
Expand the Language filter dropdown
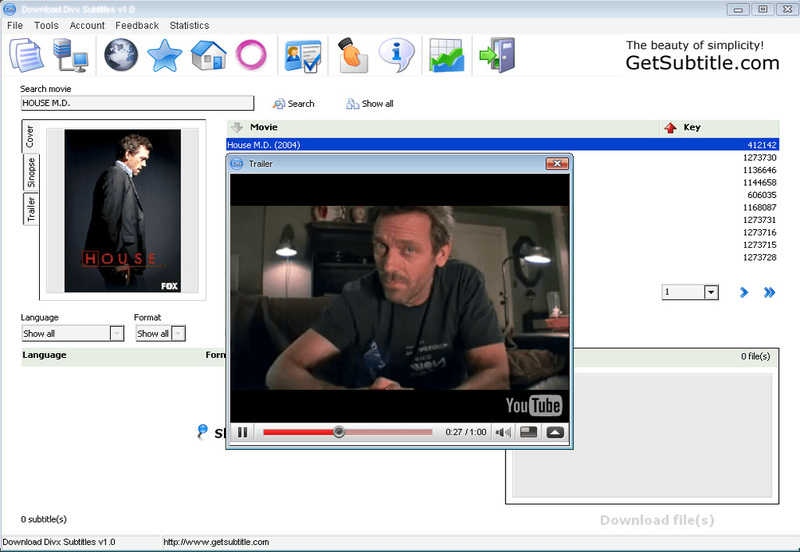[x=117, y=333]
